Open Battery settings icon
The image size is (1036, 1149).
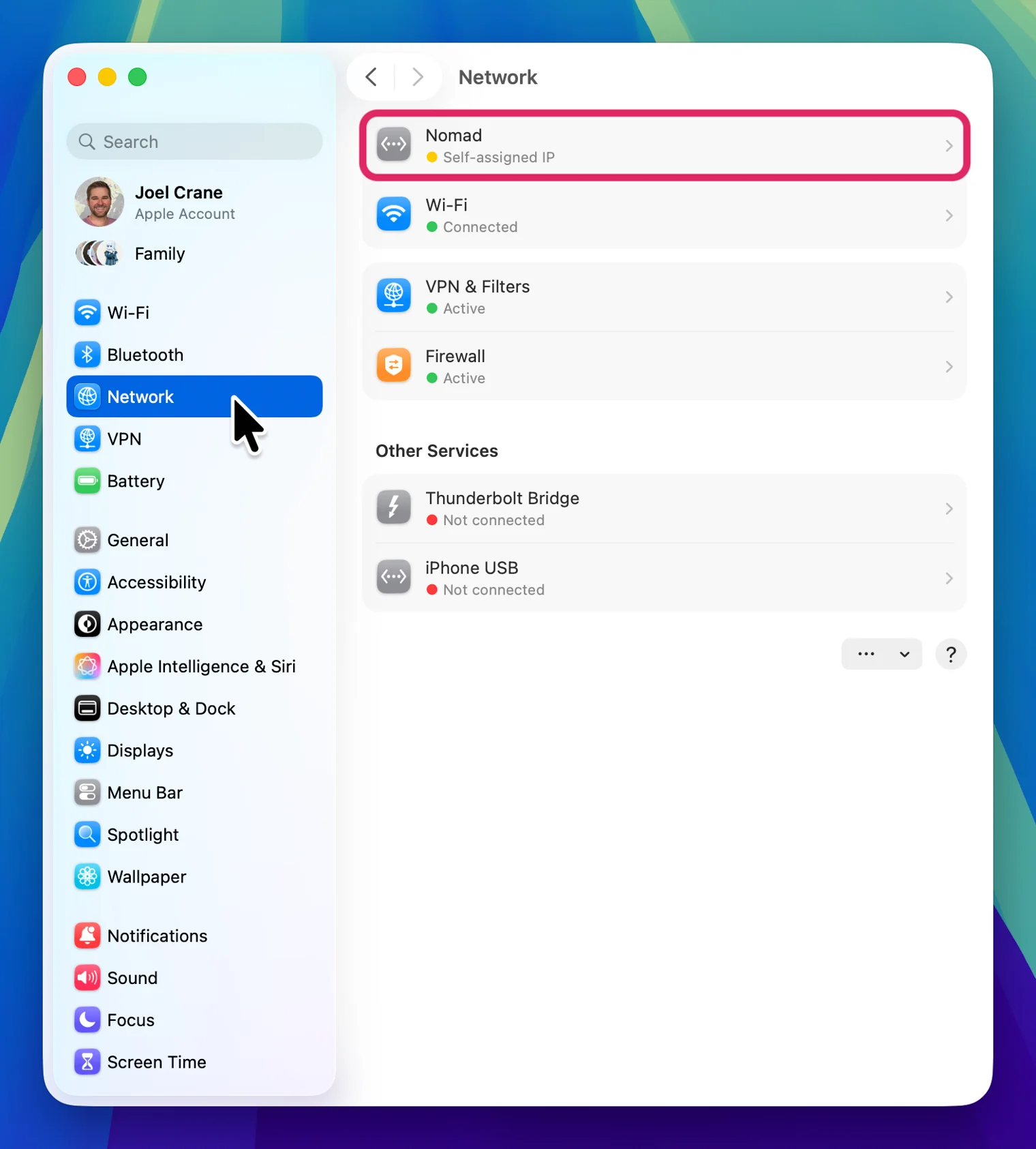87,481
